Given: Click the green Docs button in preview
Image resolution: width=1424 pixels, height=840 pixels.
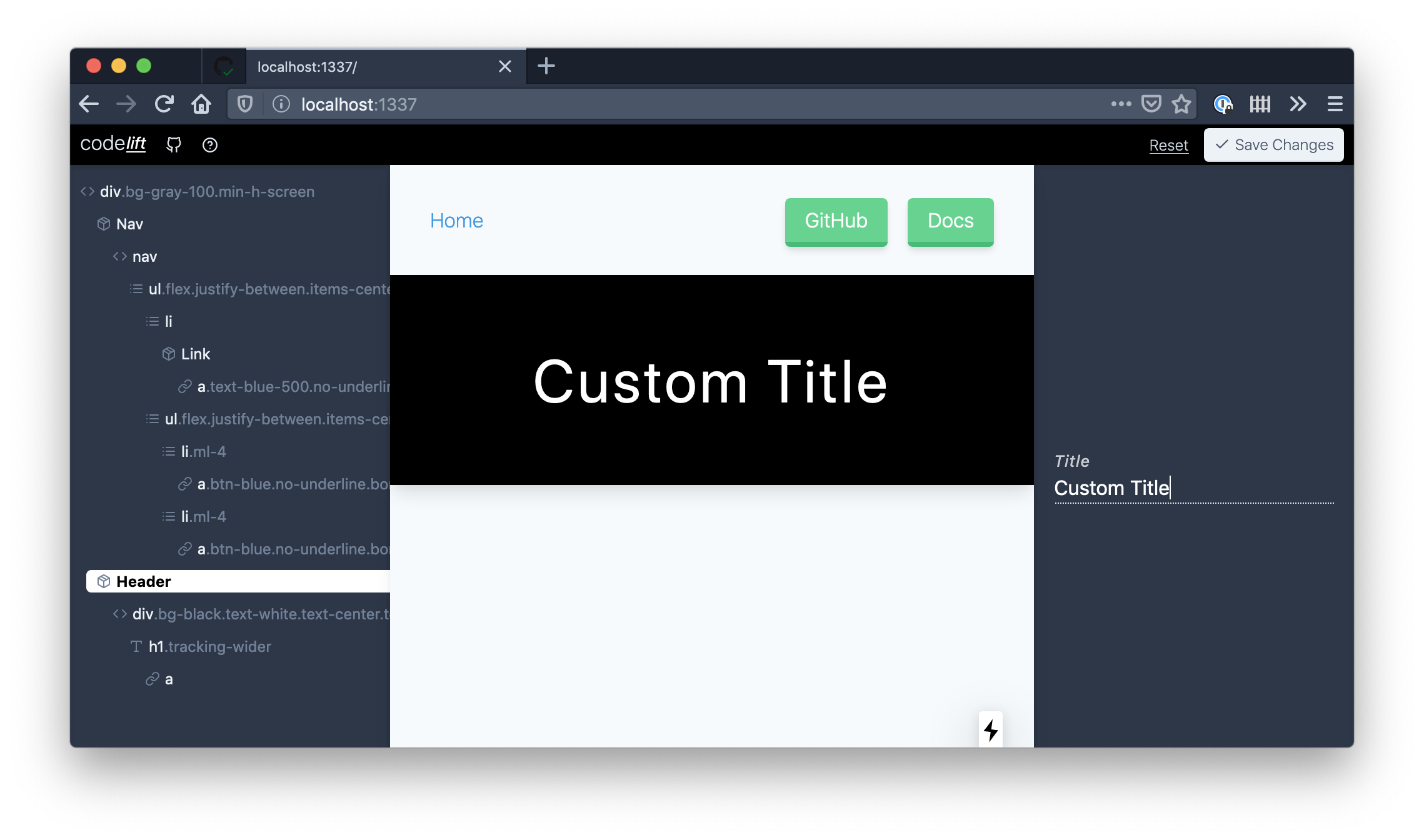Looking at the screenshot, I should click(x=950, y=221).
